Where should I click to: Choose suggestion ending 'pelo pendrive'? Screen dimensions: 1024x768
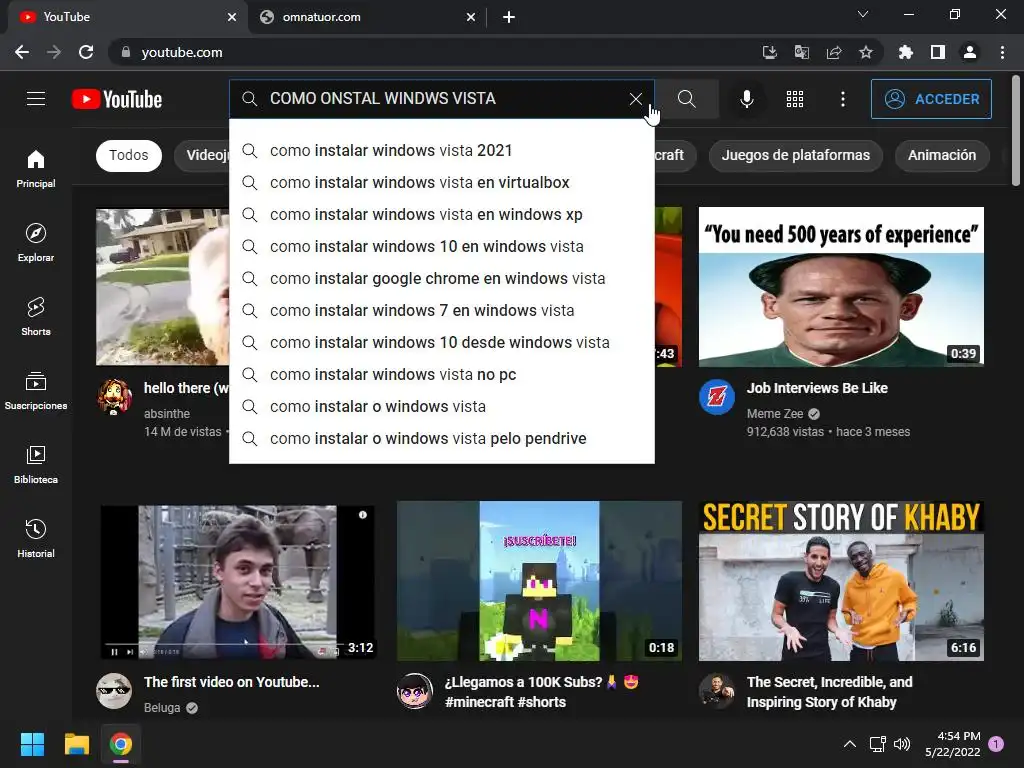pyautogui.click(x=441, y=438)
